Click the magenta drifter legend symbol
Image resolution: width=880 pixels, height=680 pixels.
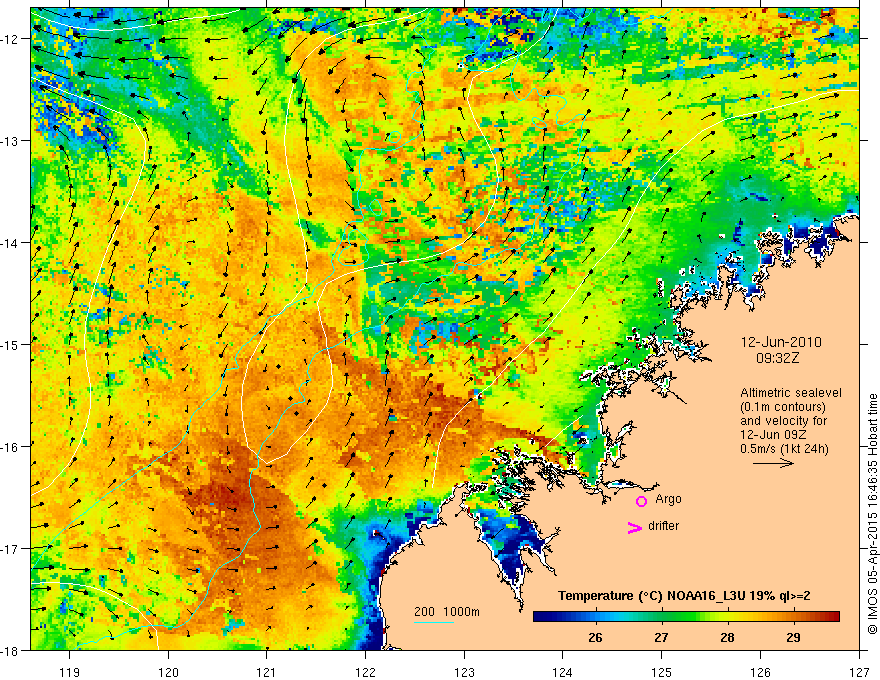(x=634, y=527)
